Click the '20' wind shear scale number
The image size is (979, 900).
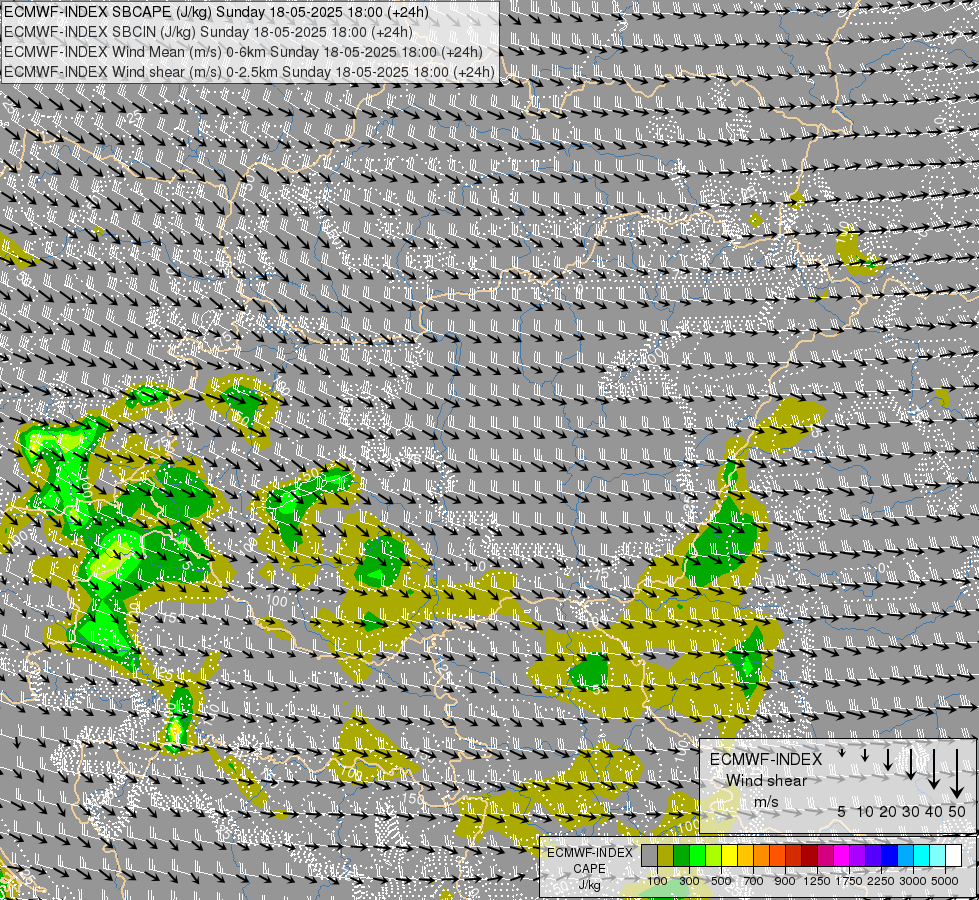pyautogui.click(x=888, y=811)
